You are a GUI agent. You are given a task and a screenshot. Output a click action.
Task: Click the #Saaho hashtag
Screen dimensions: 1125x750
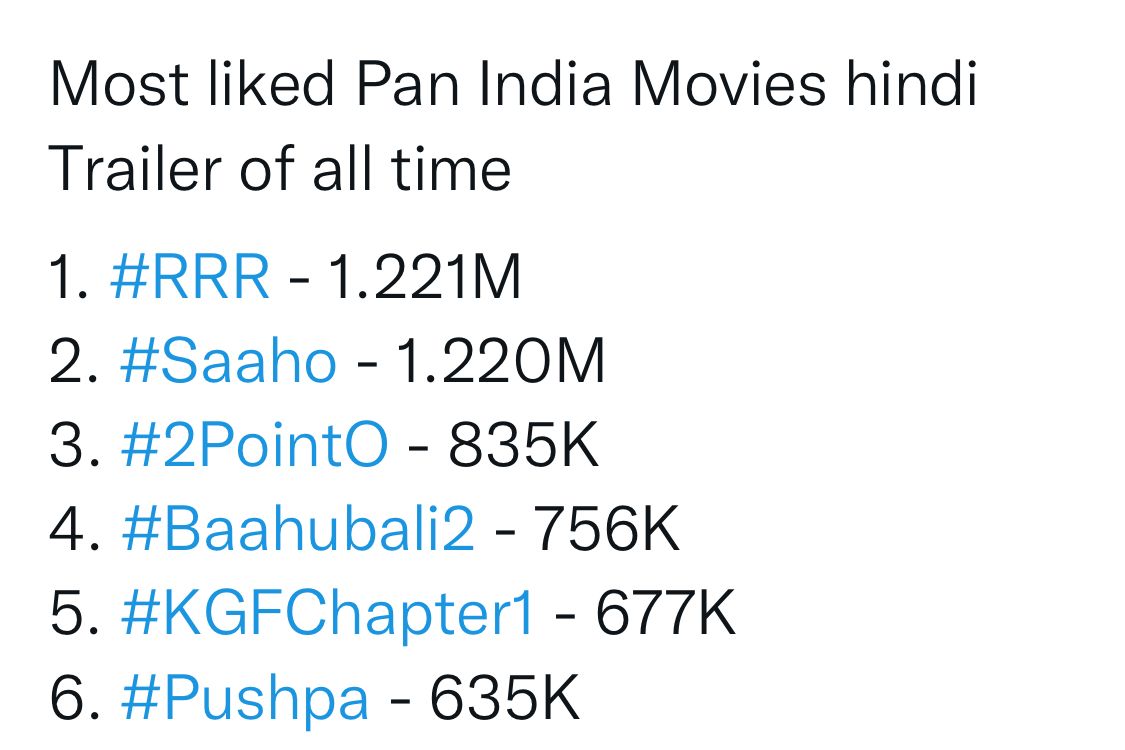tap(227, 362)
